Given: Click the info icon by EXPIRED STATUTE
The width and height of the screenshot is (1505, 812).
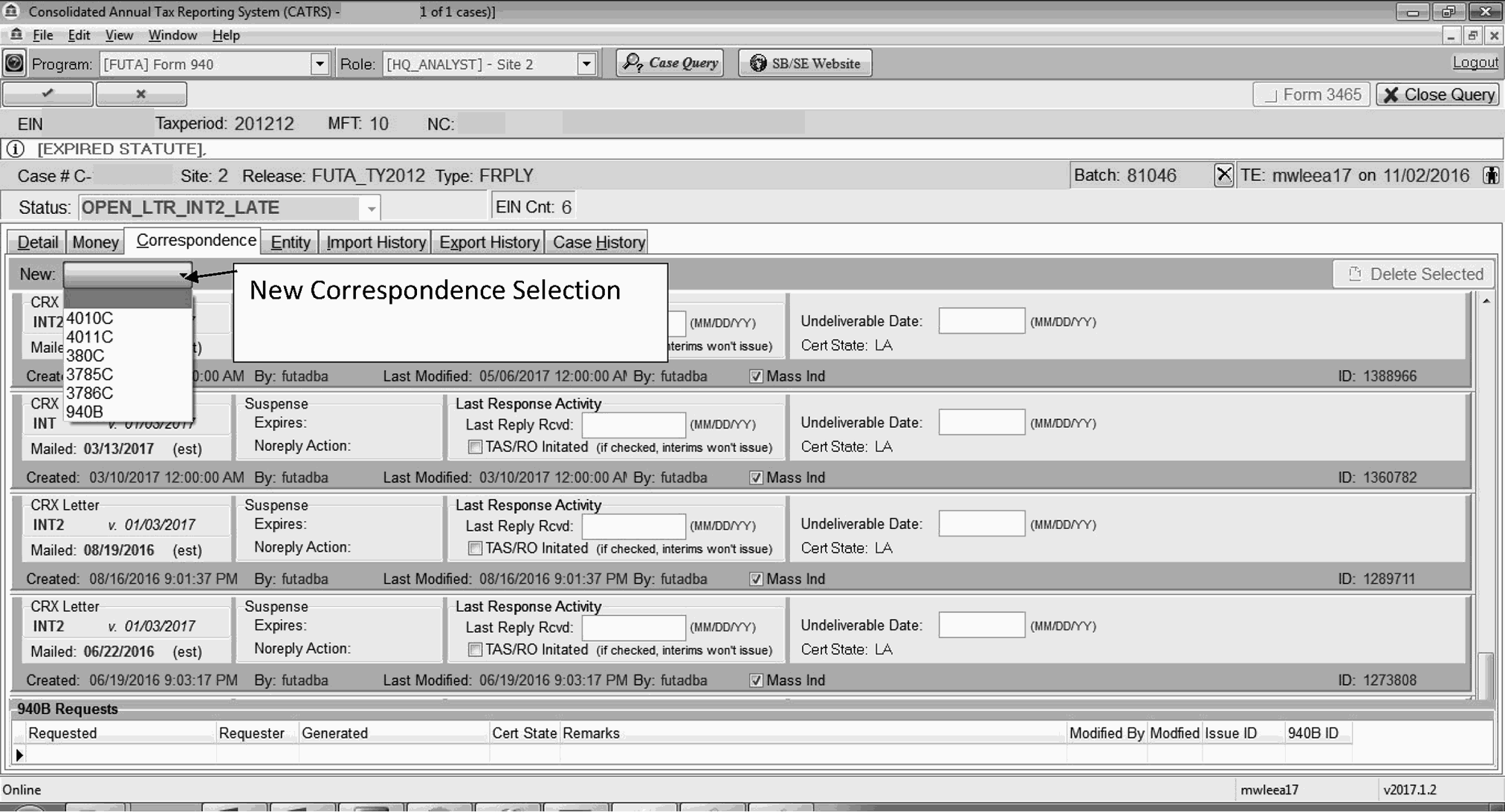Looking at the screenshot, I should coord(15,149).
